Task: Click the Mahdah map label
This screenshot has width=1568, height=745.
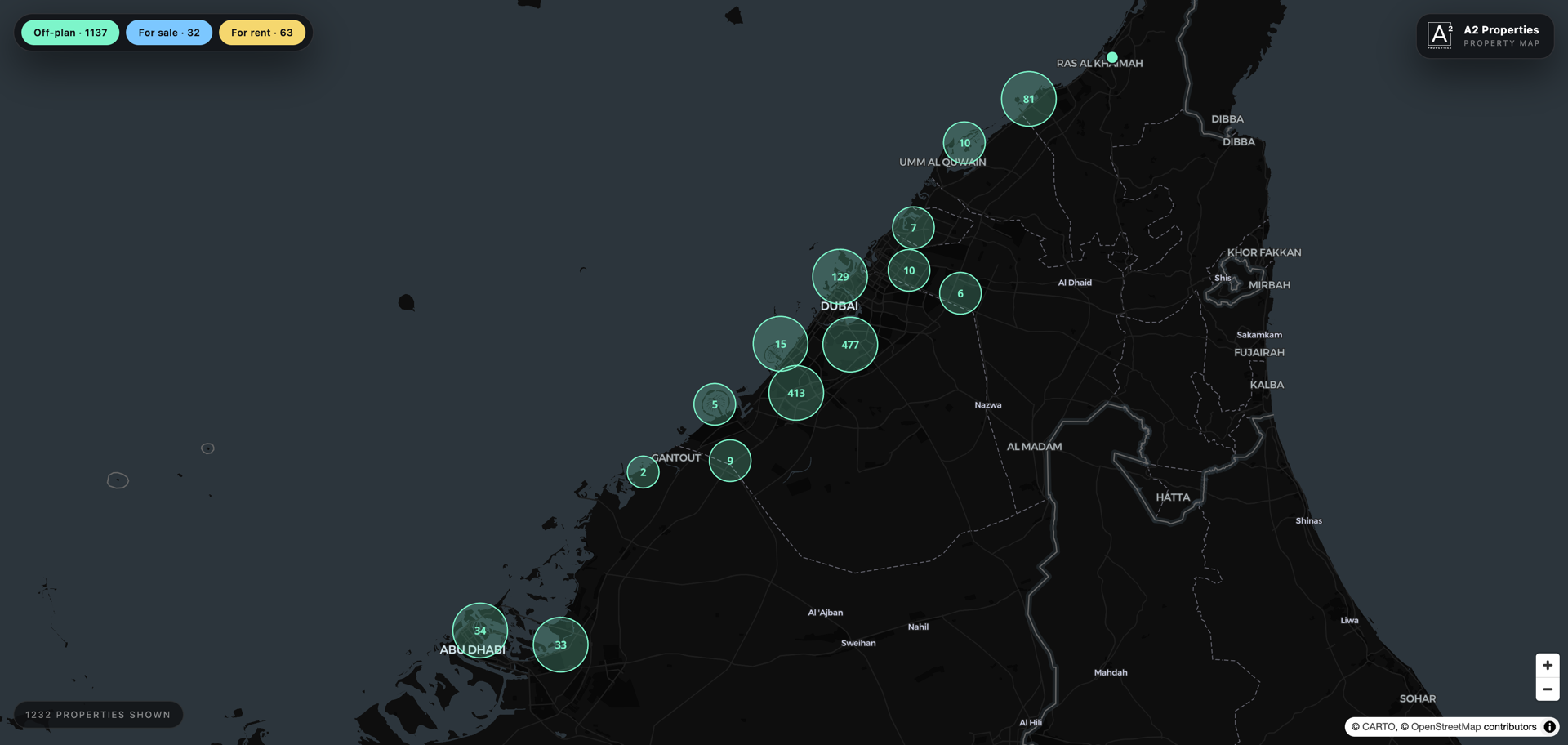Action: [1111, 673]
